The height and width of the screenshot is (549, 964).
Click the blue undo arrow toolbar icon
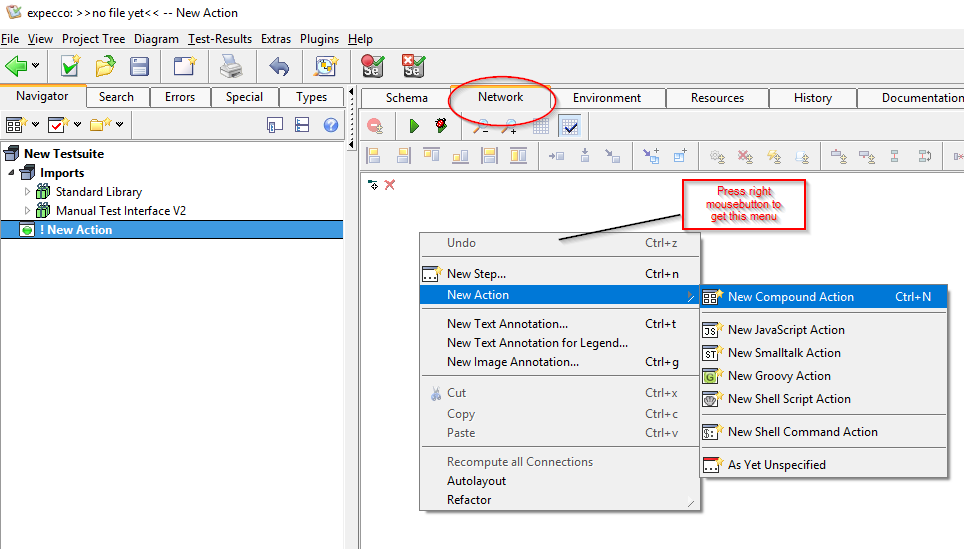pyautogui.click(x=279, y=67)
